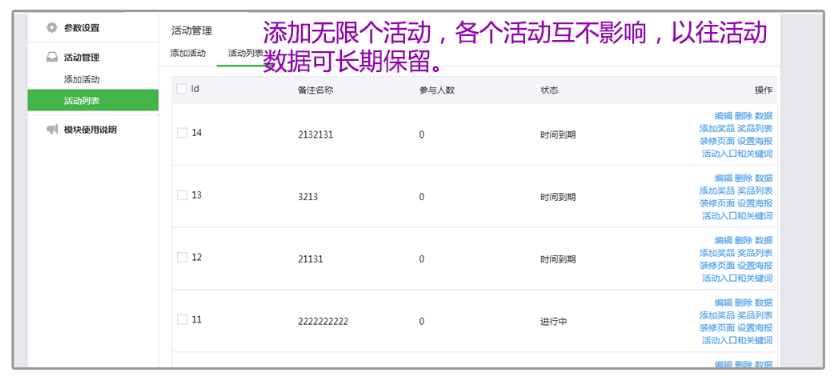Toggle the select-all checkbox beside the id header
The height and width of the screenshot is (384, 836).
coord(182,89)
